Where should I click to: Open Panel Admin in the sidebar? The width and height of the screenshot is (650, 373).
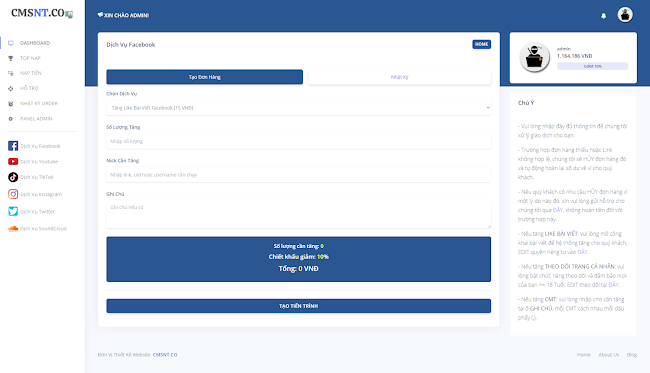click(30, 119)
